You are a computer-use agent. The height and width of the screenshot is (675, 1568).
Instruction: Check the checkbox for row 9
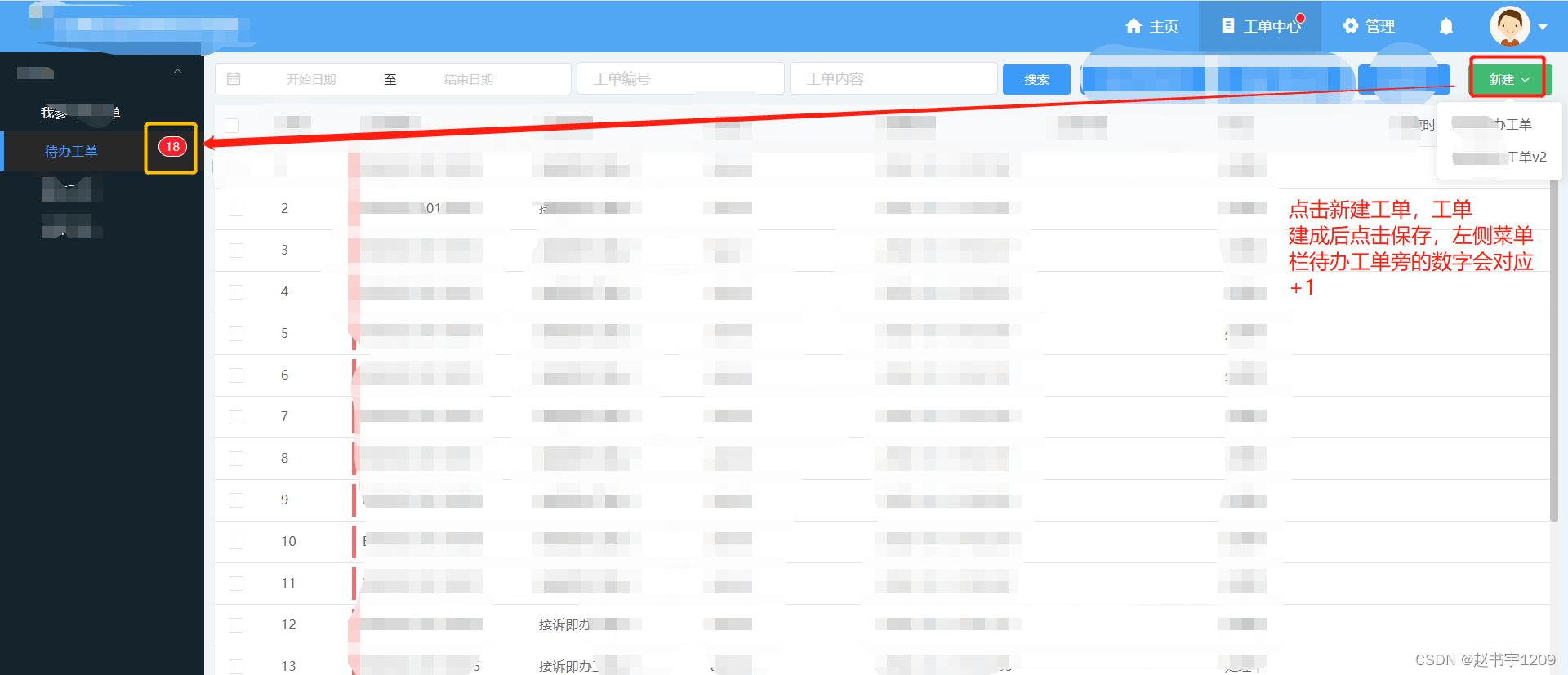[x=236, y=500]
